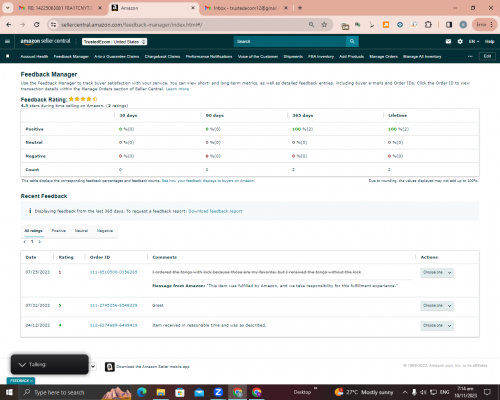Image resolution: width=500 pixels, height=400 pixels.
Task: Collapse the Talking overlay chevron
Action: click(22, 365)
